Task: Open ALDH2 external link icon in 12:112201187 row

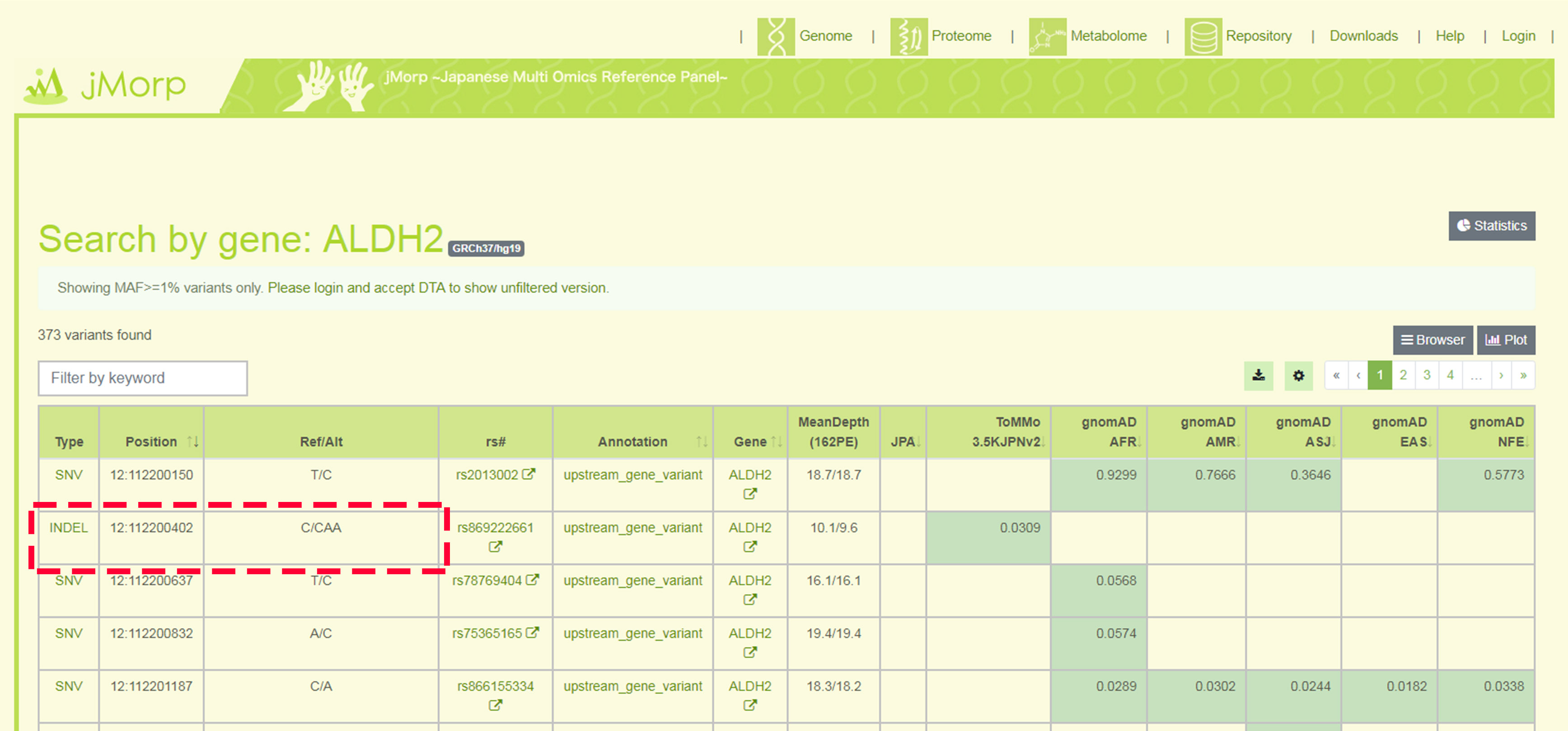Action: pos(750,705)
